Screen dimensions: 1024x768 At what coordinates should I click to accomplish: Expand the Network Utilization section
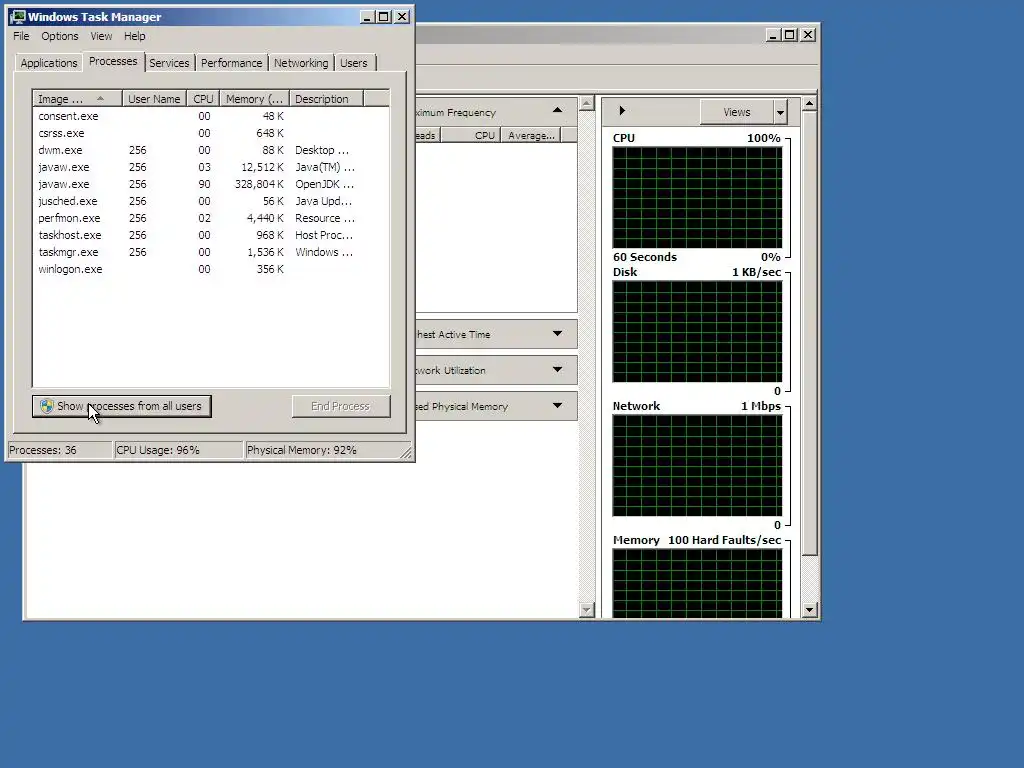pos(557,370)
